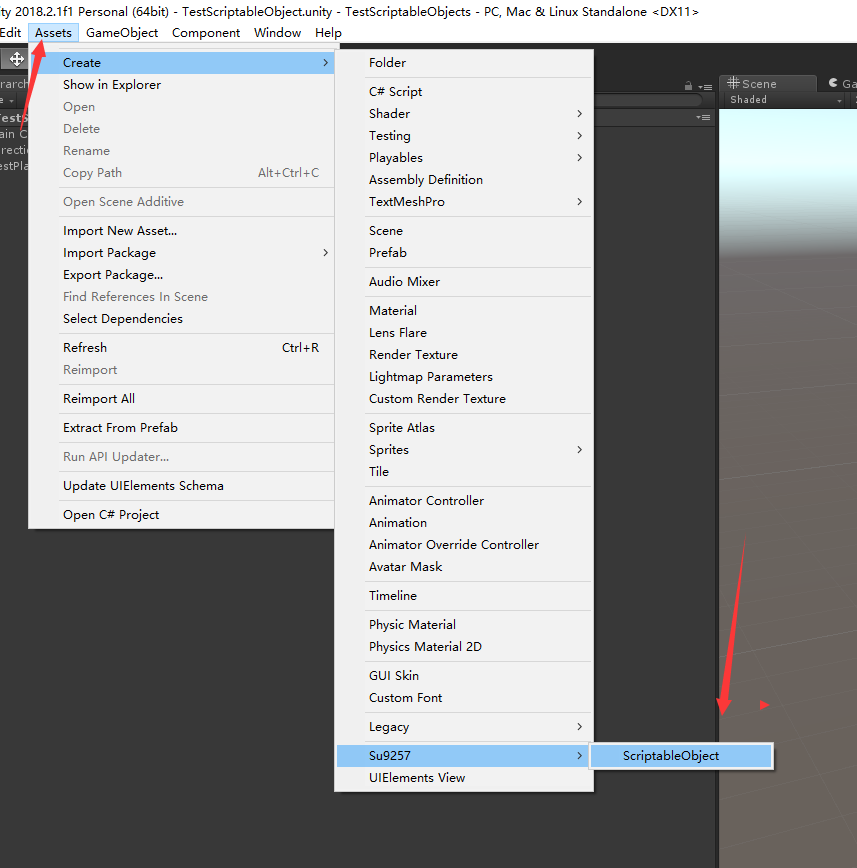857x868 pixels.
Task: Create a new C# Script
Action: pos(396,92)
